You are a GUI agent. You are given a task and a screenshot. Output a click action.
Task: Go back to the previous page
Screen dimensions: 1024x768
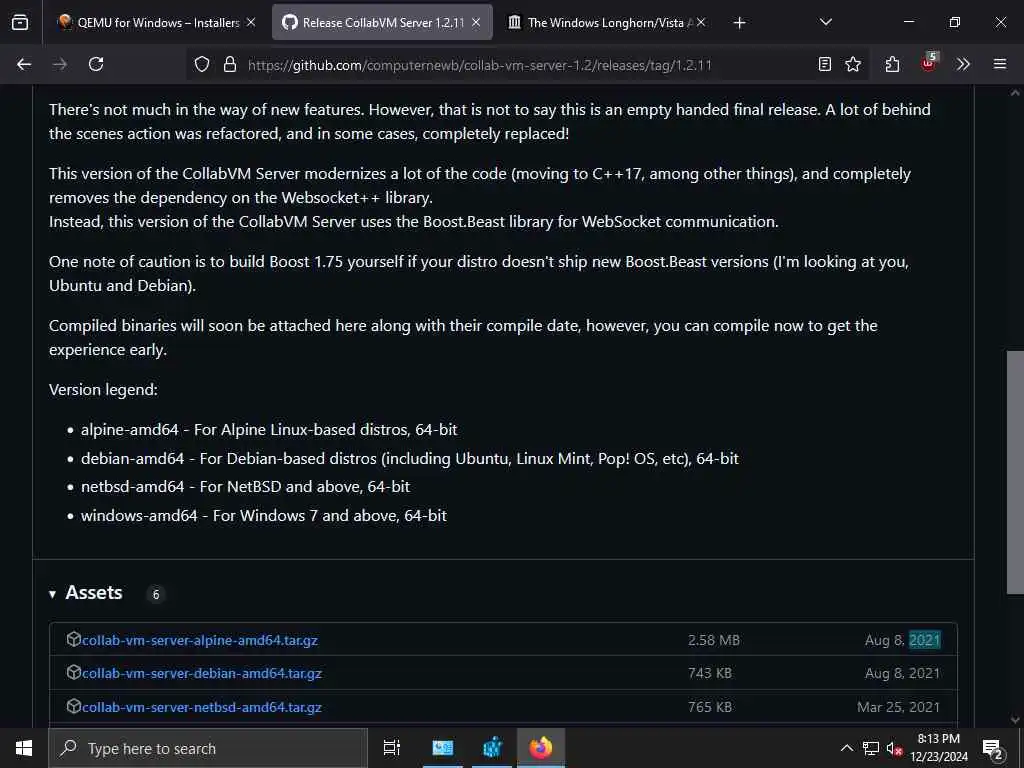pyautogui.click(x=24, y=64)
